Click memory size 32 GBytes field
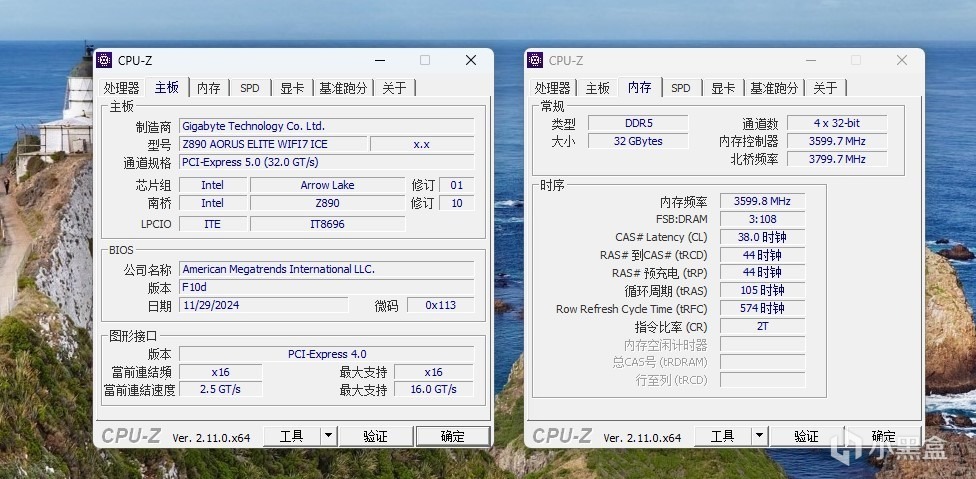Screen dimensions: 976x479 coord(638,141)
